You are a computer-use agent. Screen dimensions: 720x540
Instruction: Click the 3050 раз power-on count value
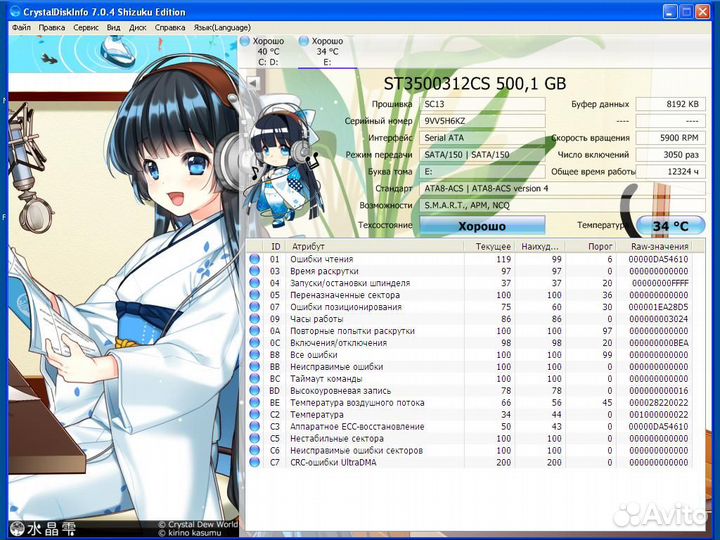670,155
